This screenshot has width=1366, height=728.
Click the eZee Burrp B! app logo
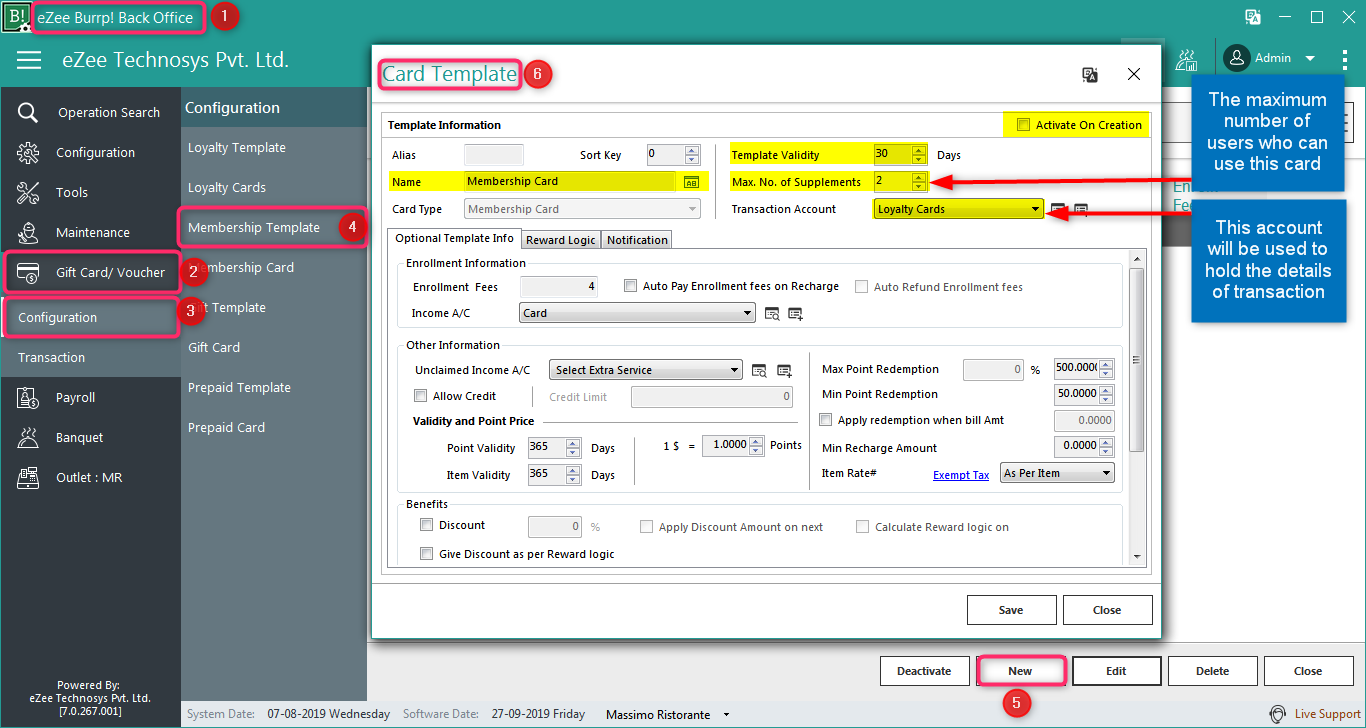pyautogui.click(x=15, y=16)
